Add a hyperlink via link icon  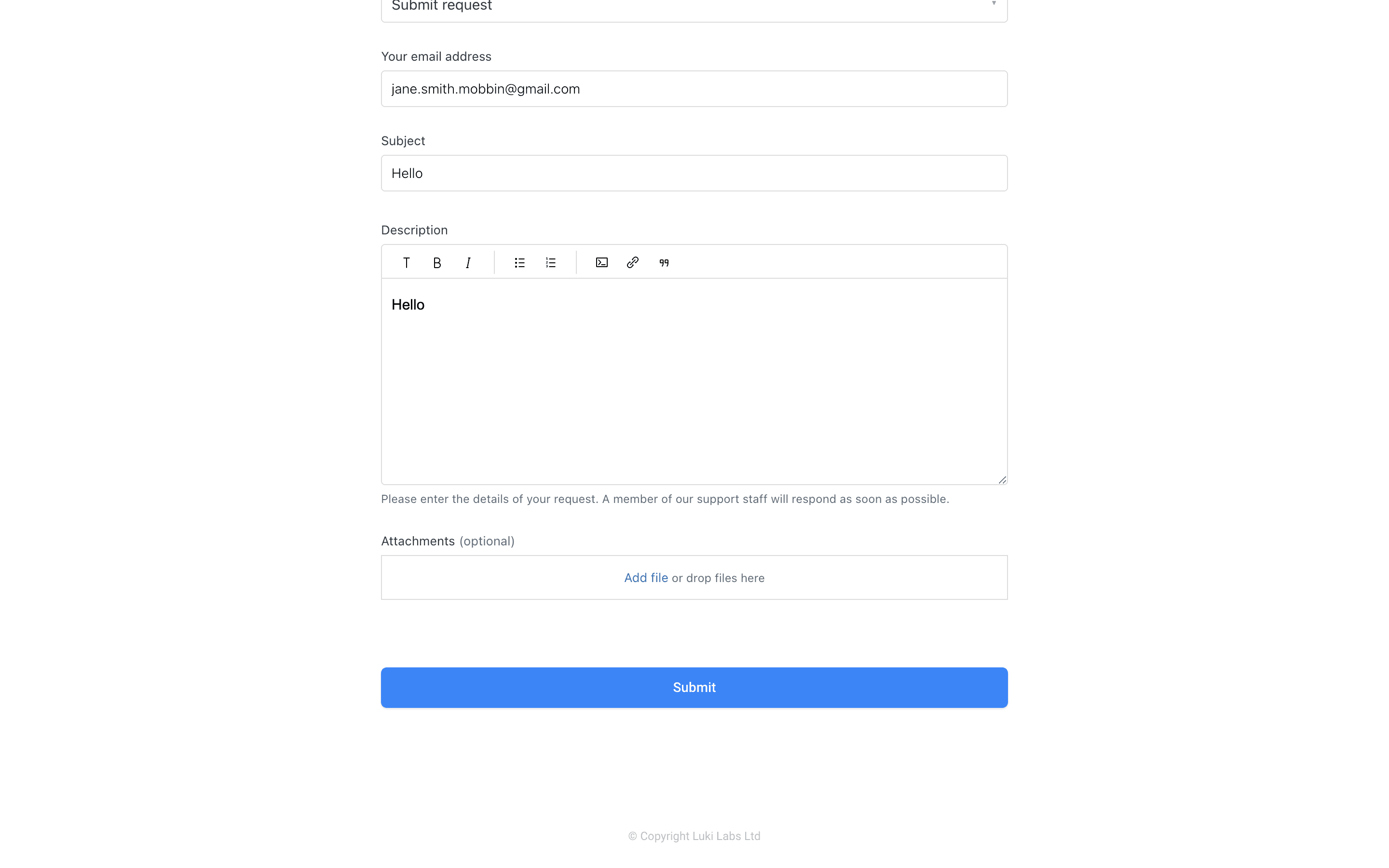(632, 262)
